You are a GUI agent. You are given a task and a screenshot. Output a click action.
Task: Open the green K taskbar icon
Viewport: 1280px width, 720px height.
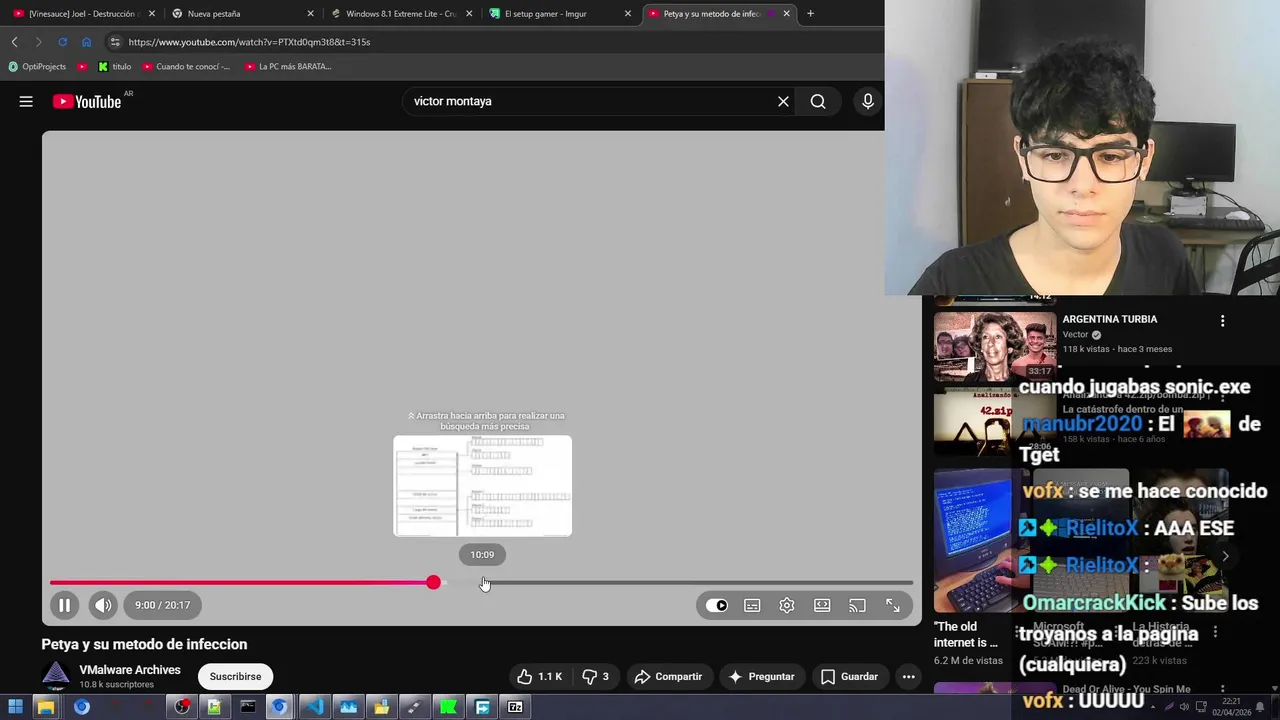coord(448,707)
